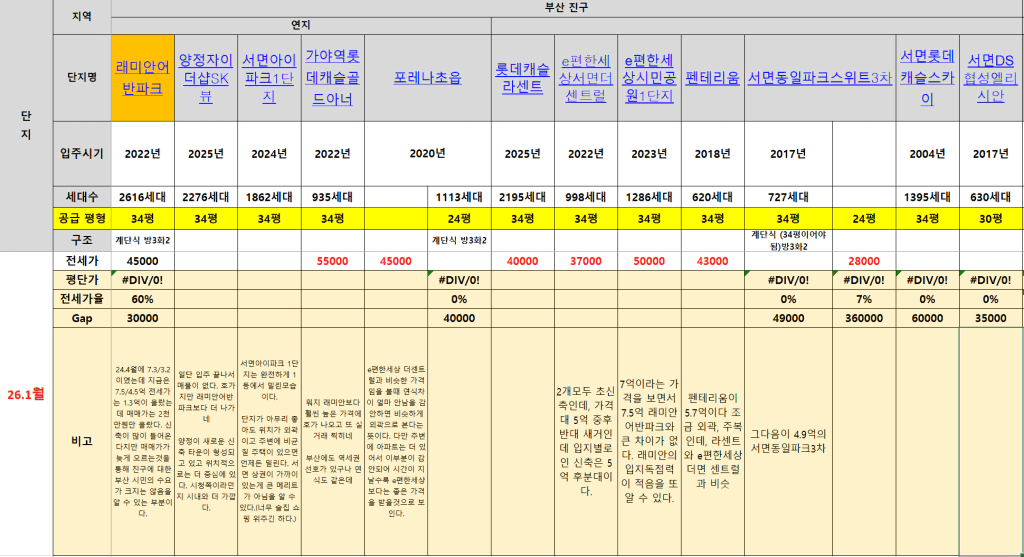Select the 단지명 row label
1024x557 pixels.
tap(82, 78)
